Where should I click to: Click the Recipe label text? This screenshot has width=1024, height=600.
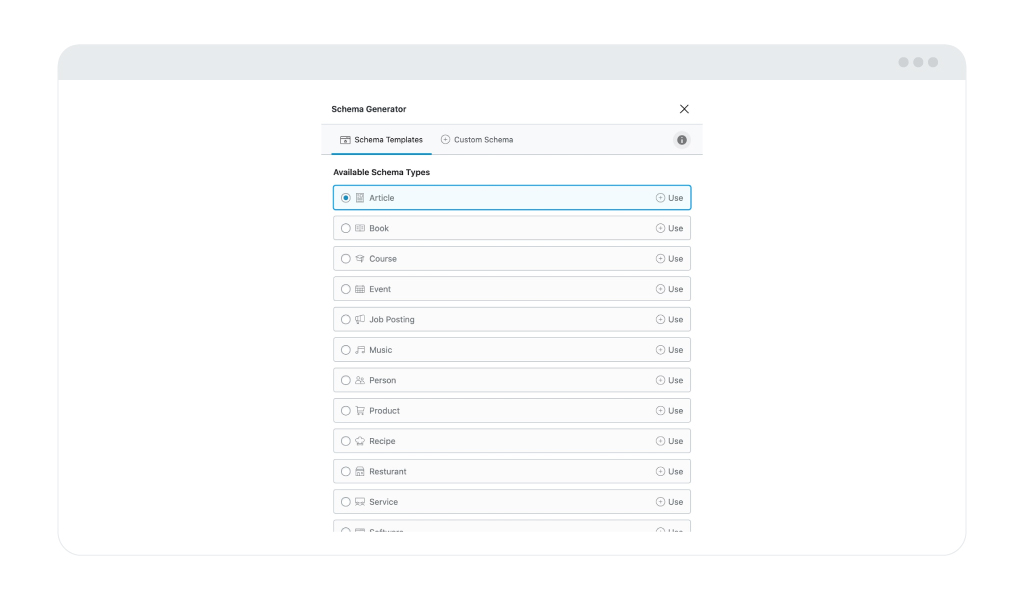pyautogui.click(x=382, y=441)
